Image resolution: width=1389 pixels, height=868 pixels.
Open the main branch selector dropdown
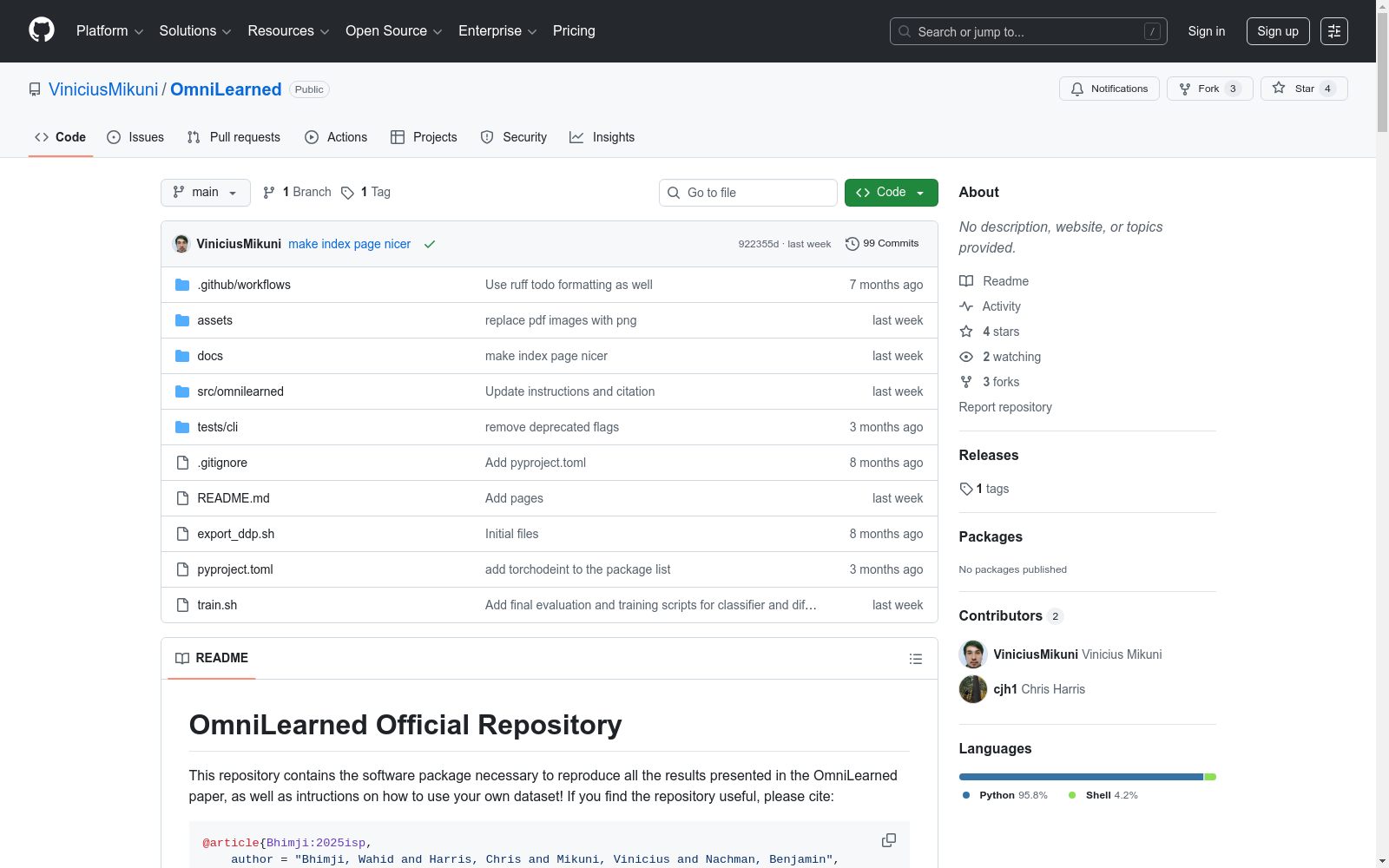pos(206,193)
